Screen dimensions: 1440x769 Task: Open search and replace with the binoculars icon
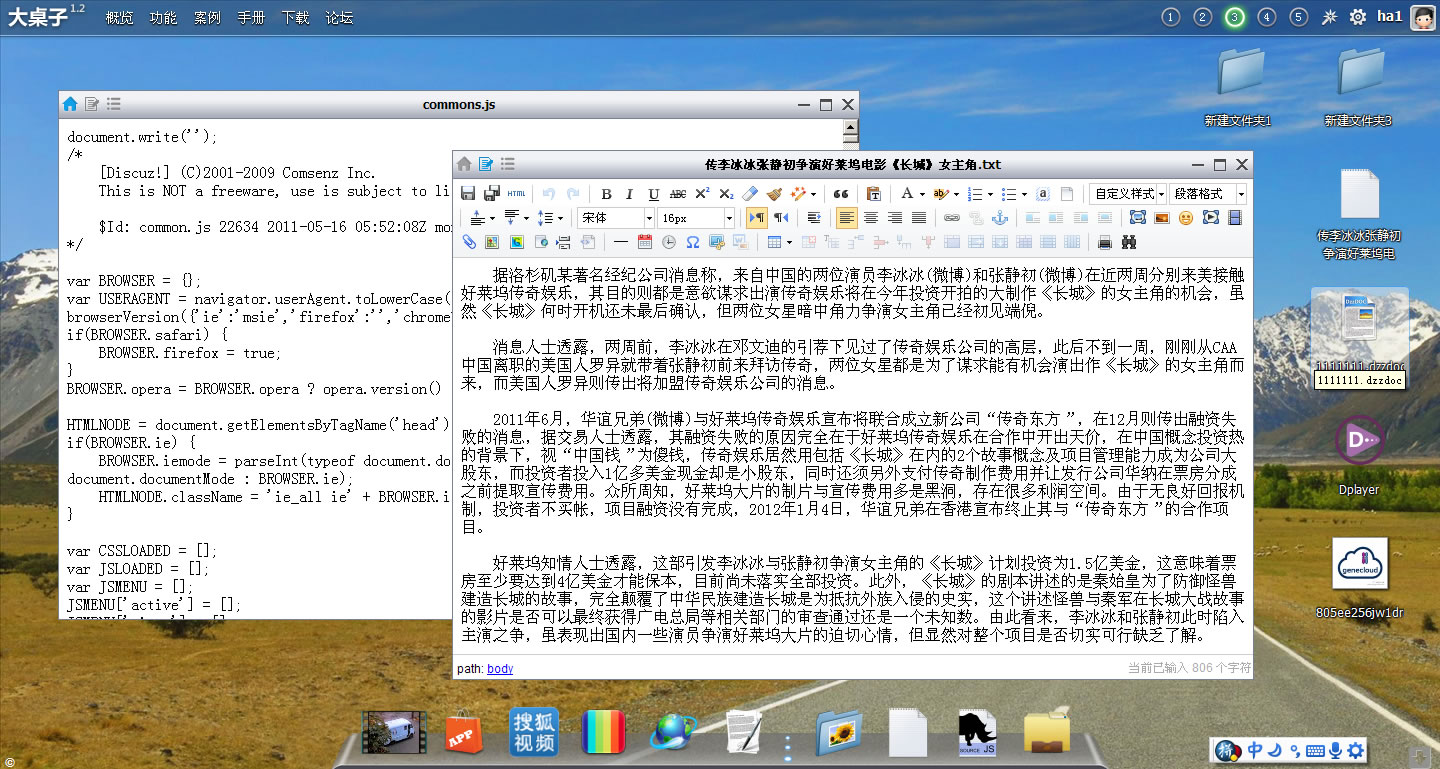[1129, 242]
